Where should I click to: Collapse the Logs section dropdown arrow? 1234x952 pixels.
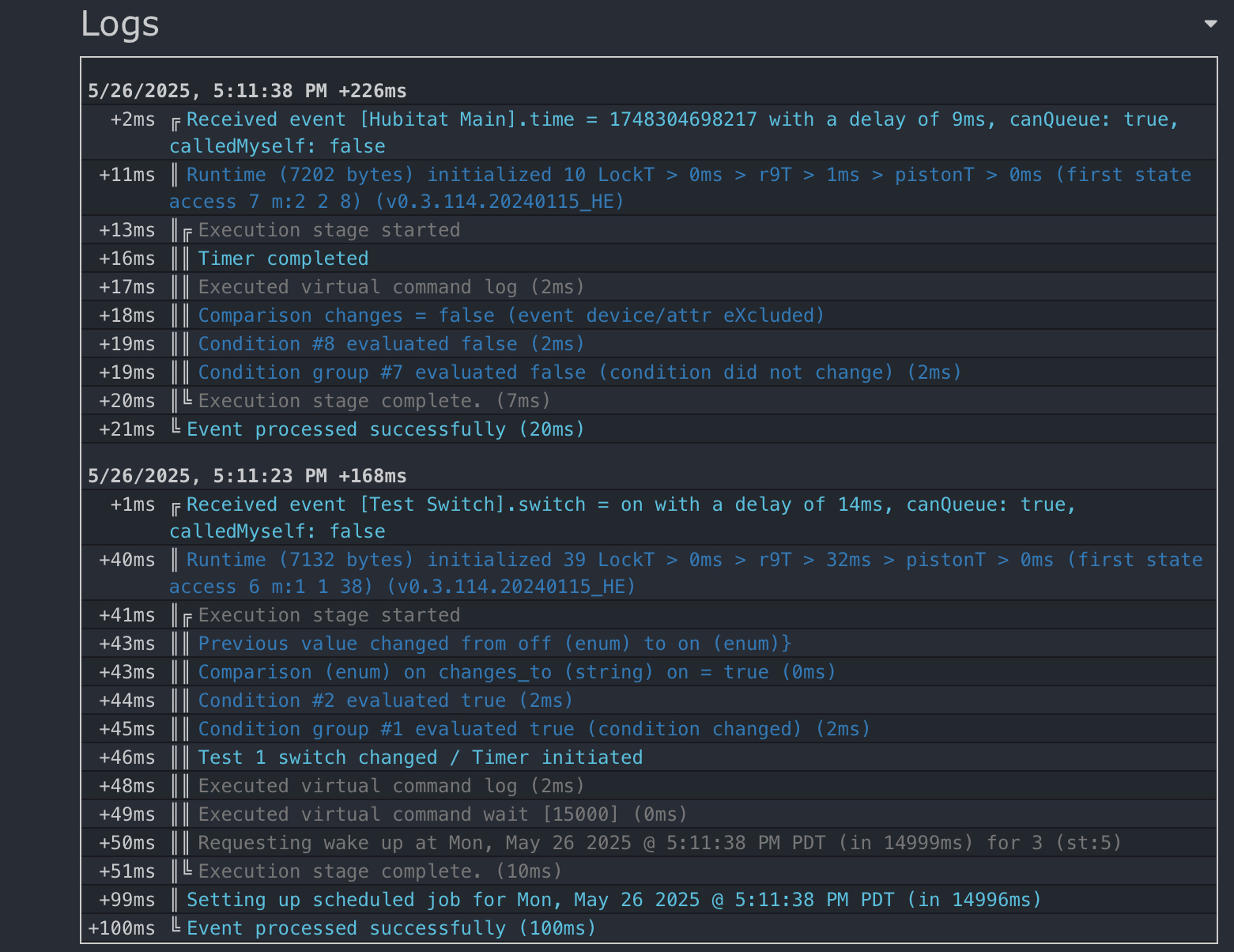point(1210,24)
